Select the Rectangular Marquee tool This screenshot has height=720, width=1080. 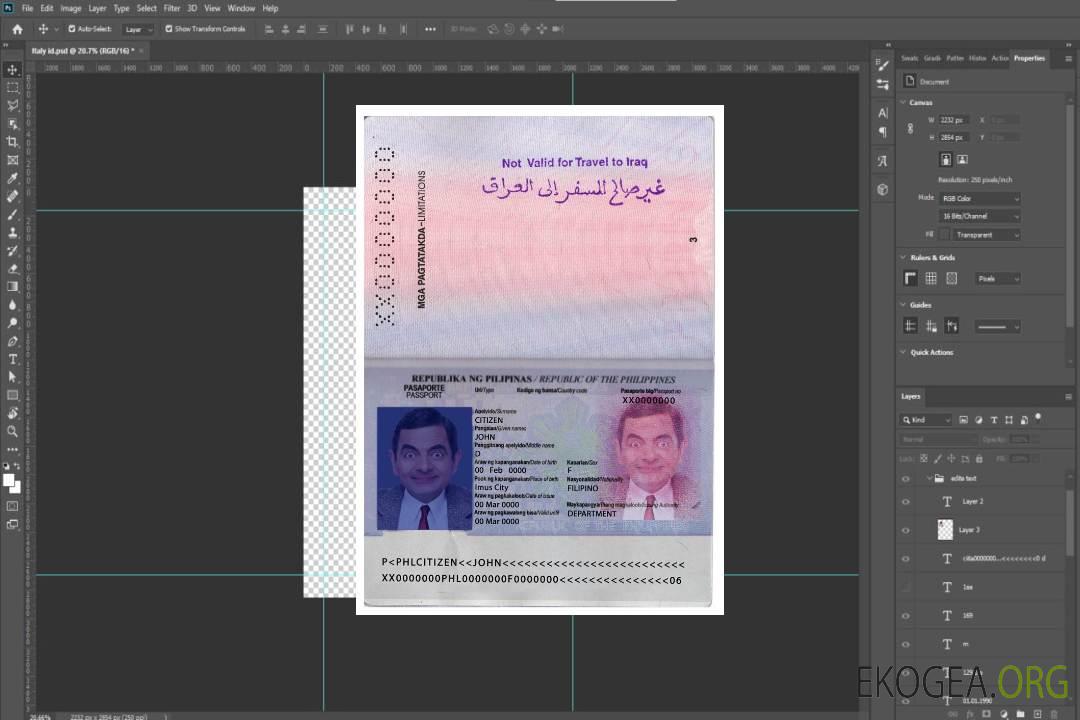pos(12,88)
